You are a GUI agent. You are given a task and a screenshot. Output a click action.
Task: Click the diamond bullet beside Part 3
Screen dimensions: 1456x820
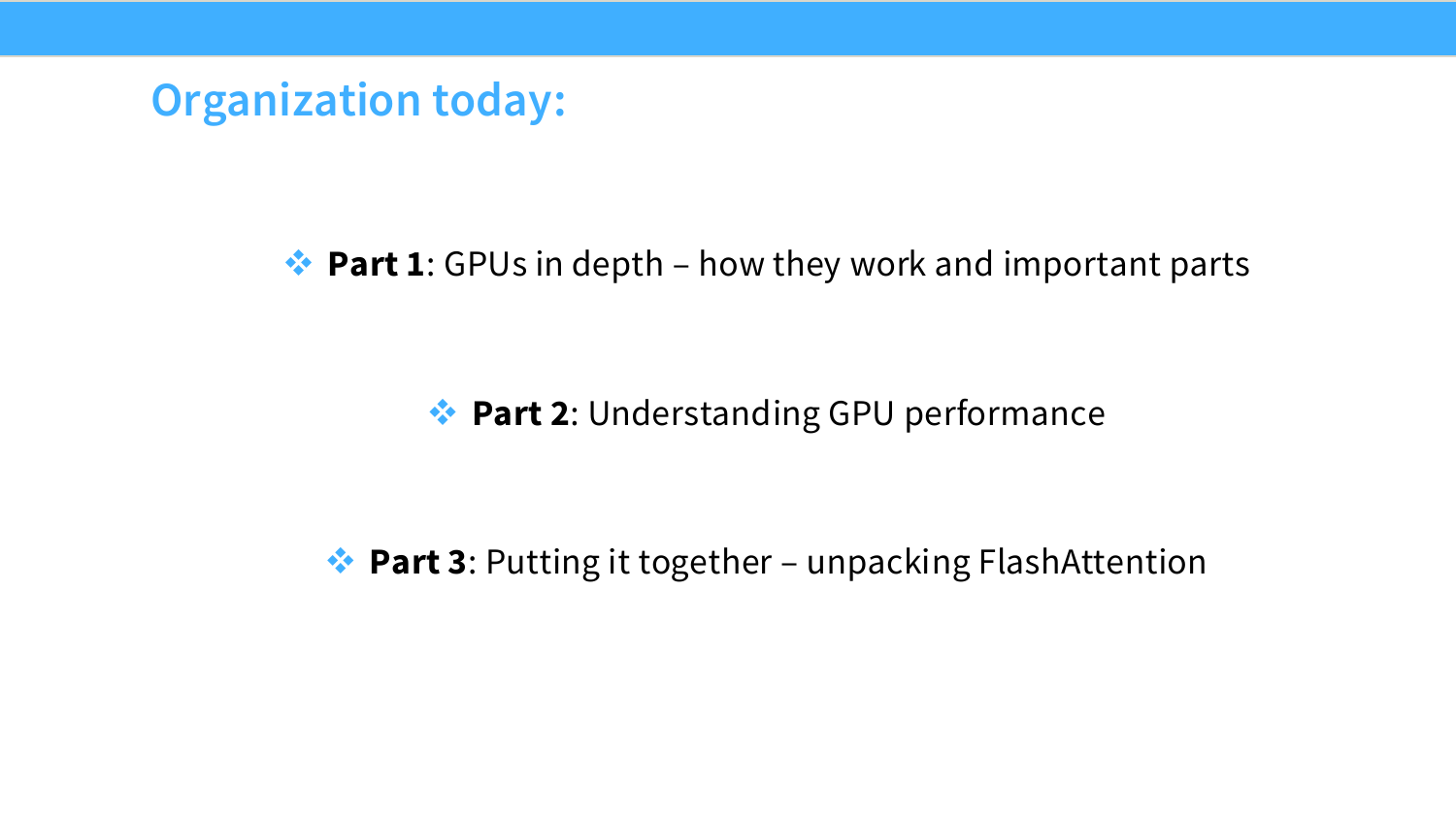341,561
